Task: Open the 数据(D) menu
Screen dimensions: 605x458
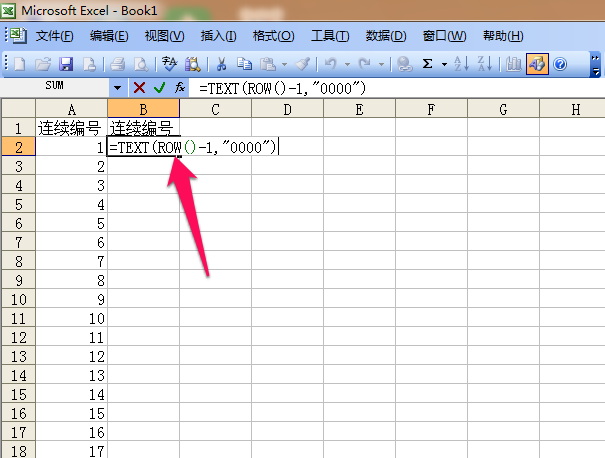Action: [x=386, y=36]
